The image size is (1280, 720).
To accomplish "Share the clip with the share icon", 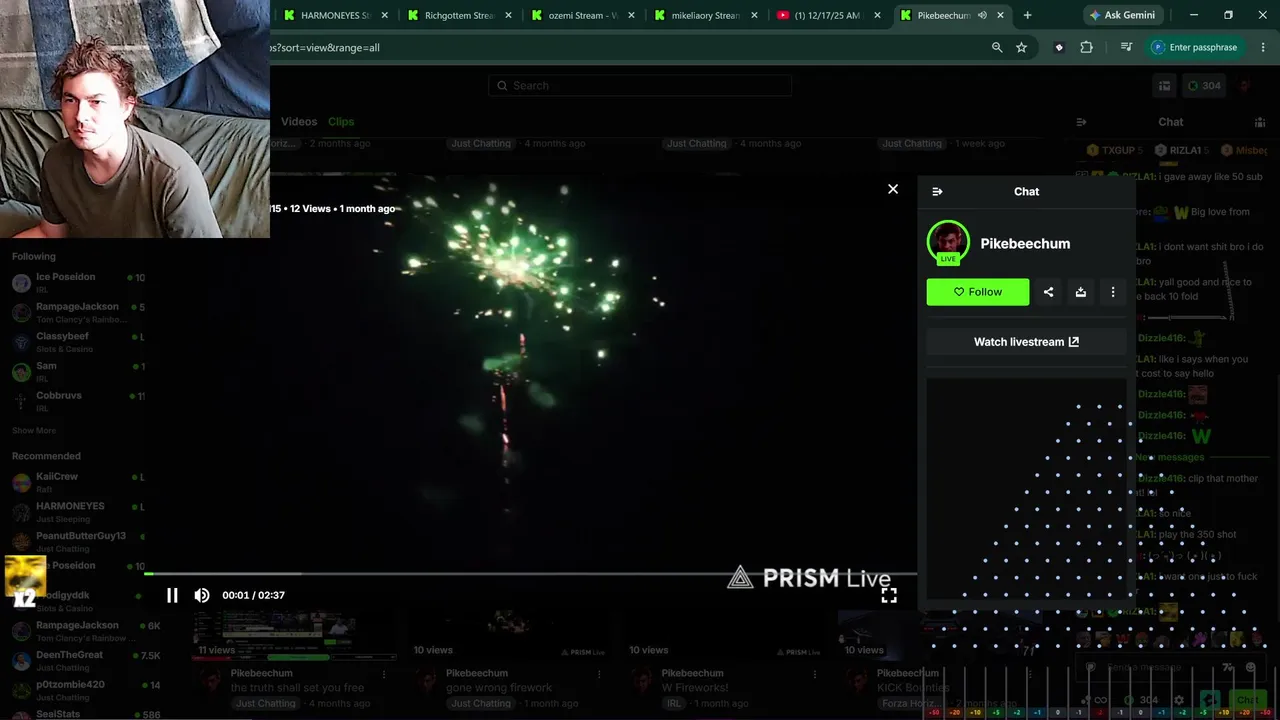I will click(x=1048, y=292).
